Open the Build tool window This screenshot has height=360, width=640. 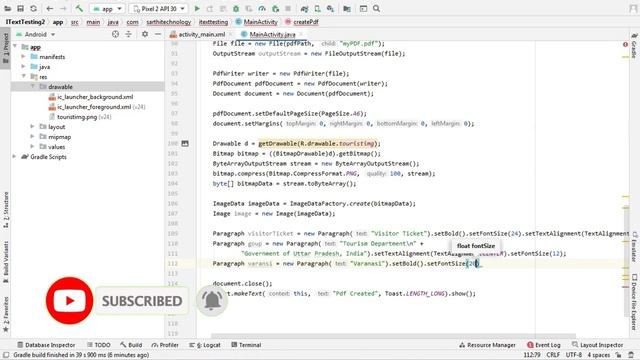(131, 345)
